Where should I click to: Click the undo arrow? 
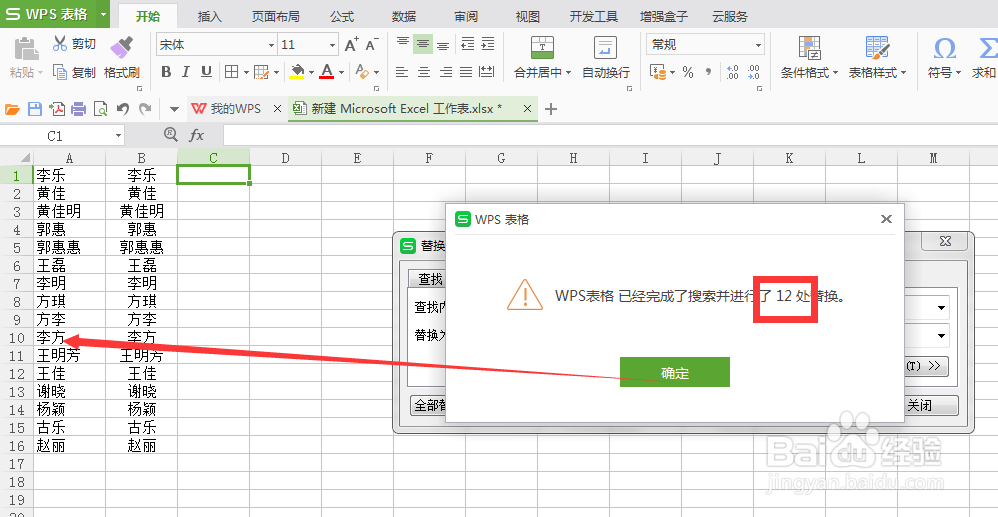(123, 109)
